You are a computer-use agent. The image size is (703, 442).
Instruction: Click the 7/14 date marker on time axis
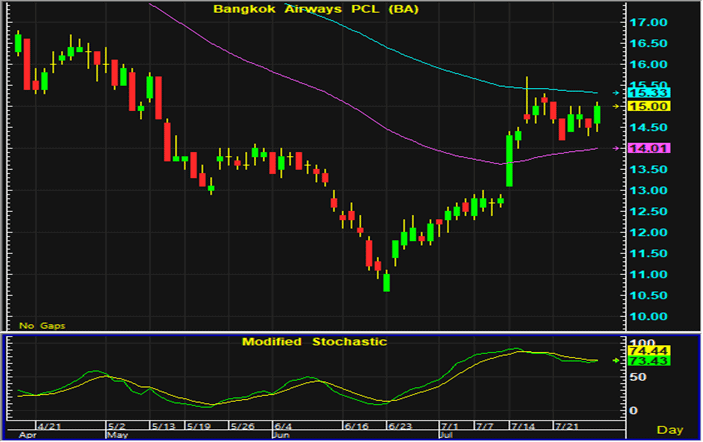coord(523,424)
